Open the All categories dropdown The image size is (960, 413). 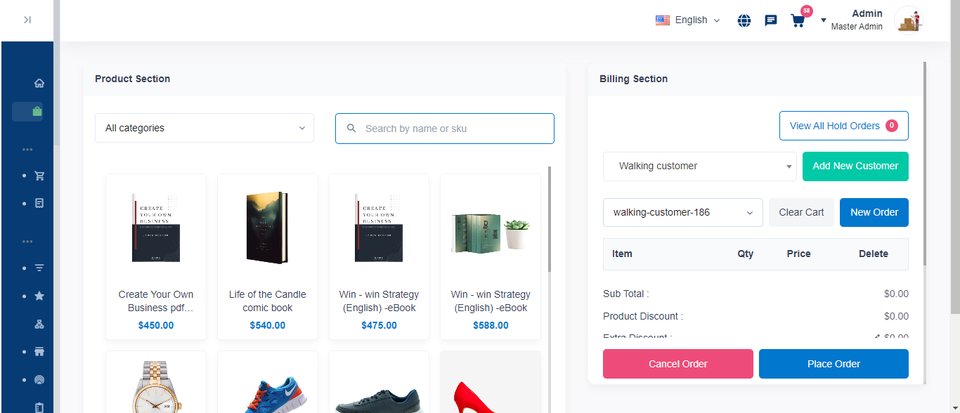coord(204,128)
